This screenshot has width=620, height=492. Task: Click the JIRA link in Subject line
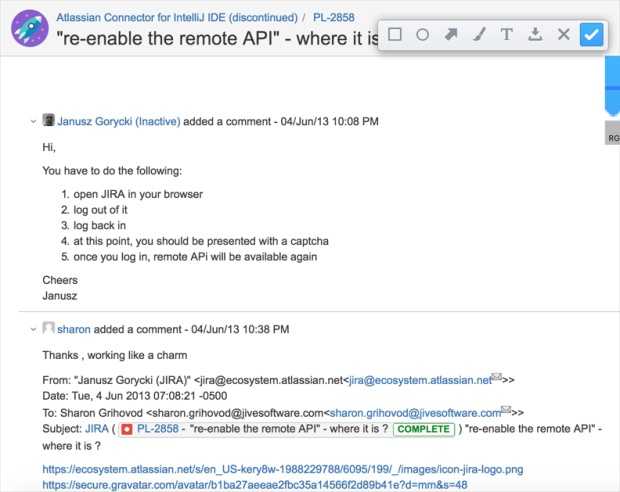coord(96,428)
